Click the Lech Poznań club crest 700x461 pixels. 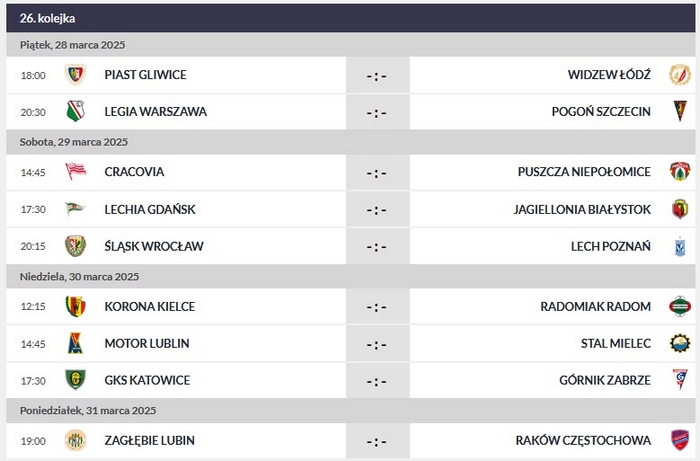click(x=680, y=246)
